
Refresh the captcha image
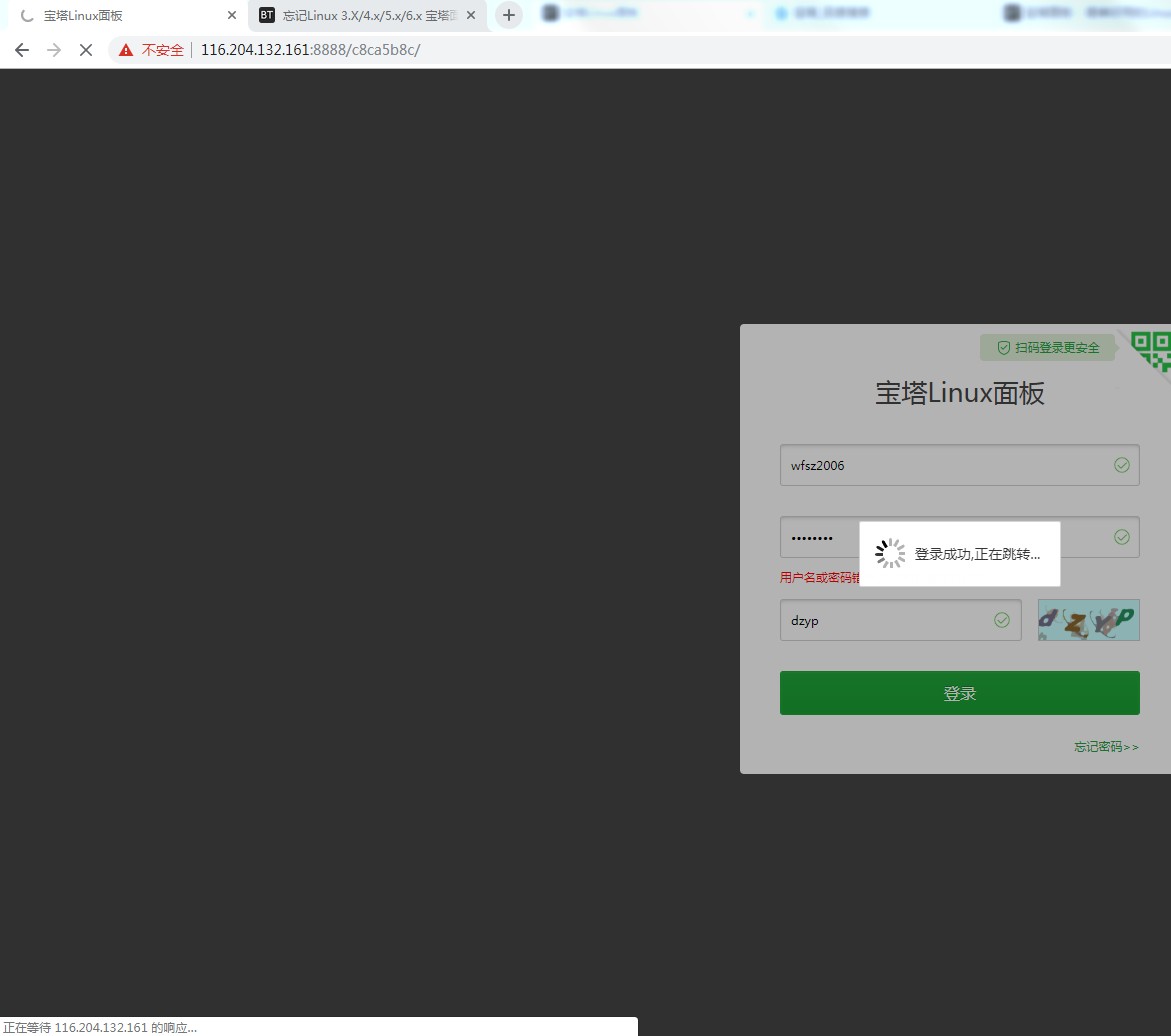[x=1089, y=620]
